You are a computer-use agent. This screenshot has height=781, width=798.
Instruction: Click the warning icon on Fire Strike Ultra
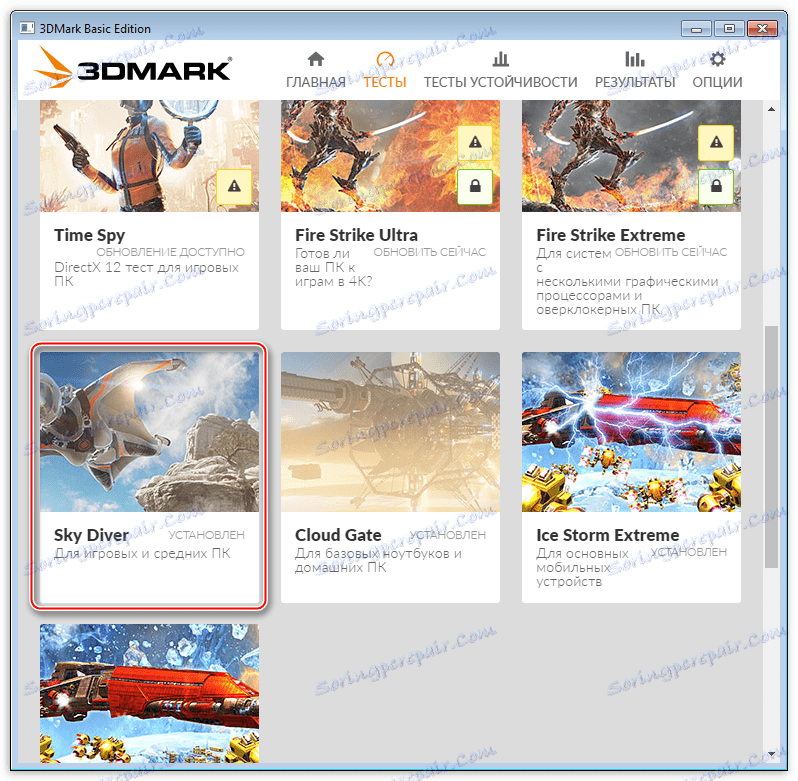pos(475,142)
